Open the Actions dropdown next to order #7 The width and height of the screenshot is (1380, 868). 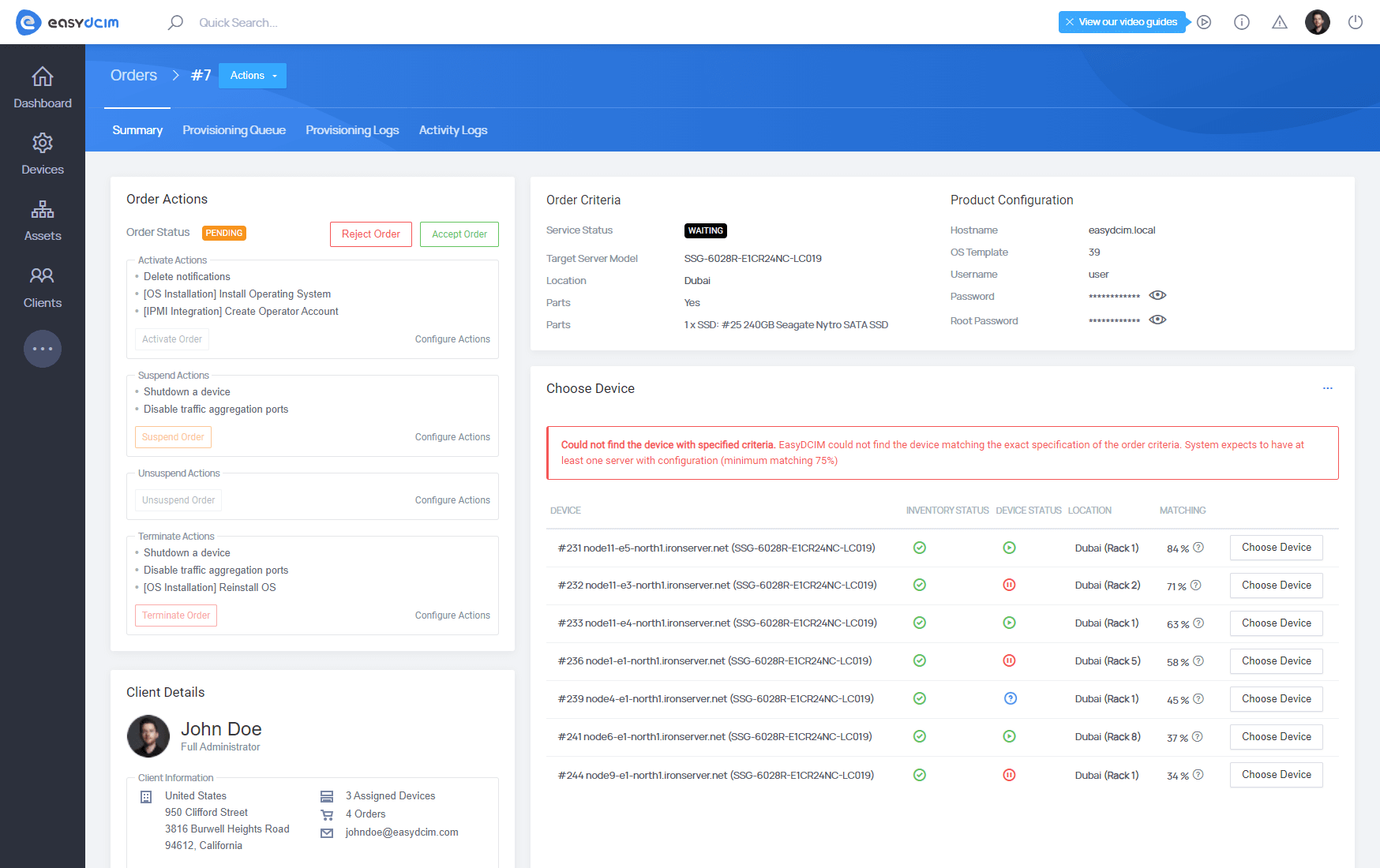coord(252,75)
